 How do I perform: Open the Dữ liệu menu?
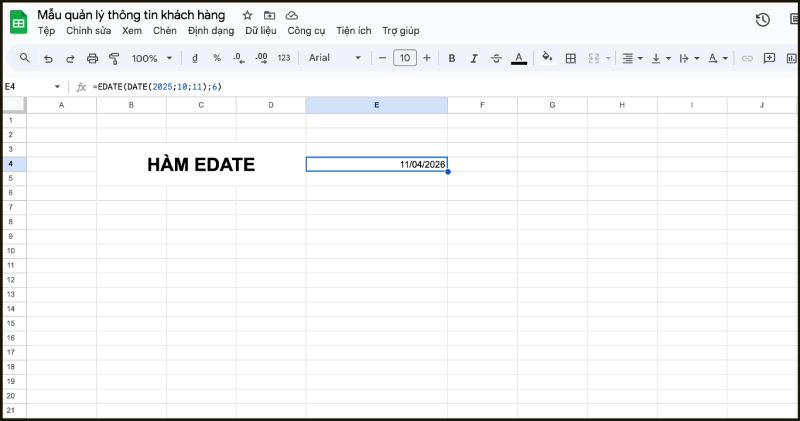click(x=261, y=31)
